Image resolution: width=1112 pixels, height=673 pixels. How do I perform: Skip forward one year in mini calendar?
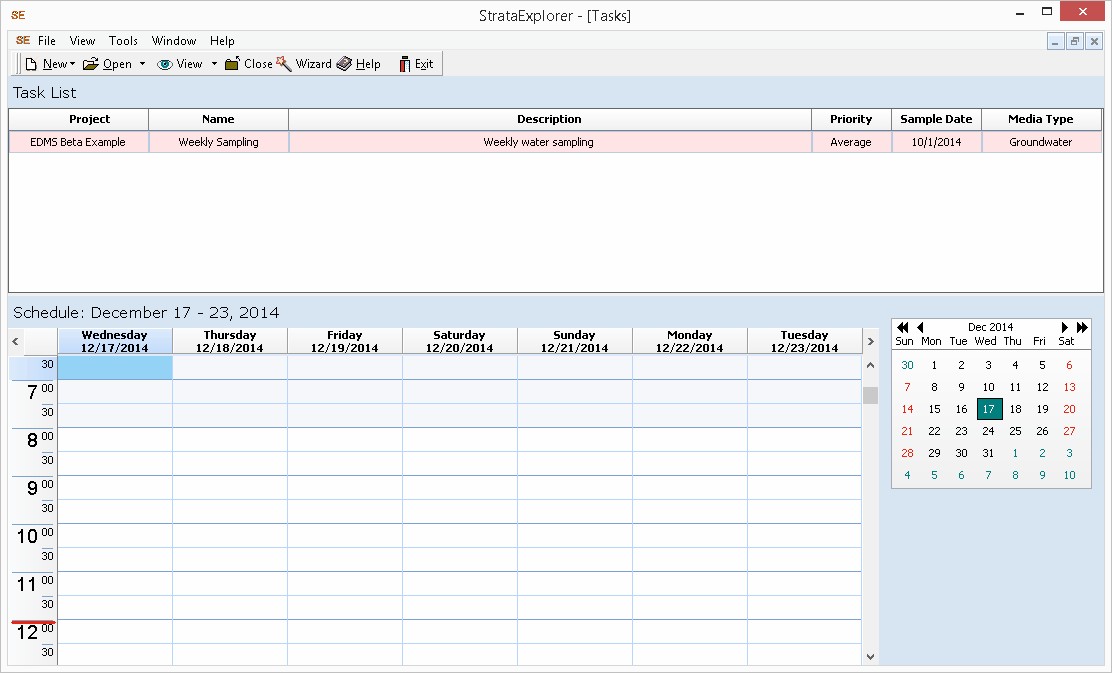click(1082, 327)
